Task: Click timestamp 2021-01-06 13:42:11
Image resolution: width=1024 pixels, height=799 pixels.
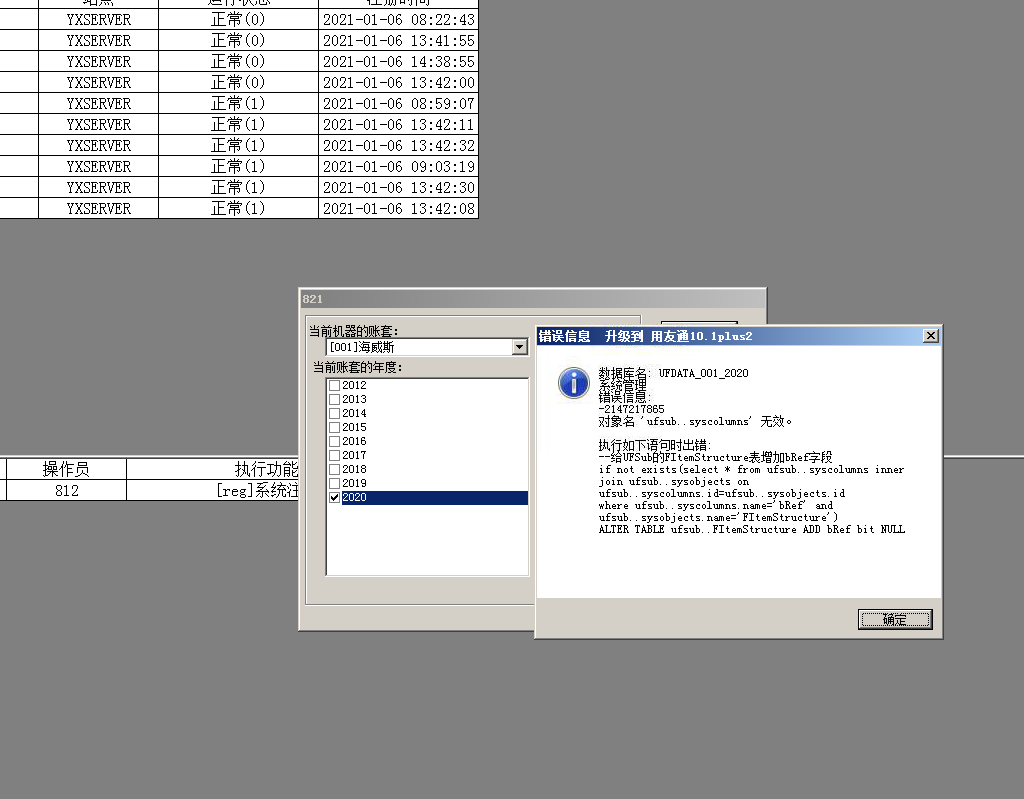Action: point(398,124)
